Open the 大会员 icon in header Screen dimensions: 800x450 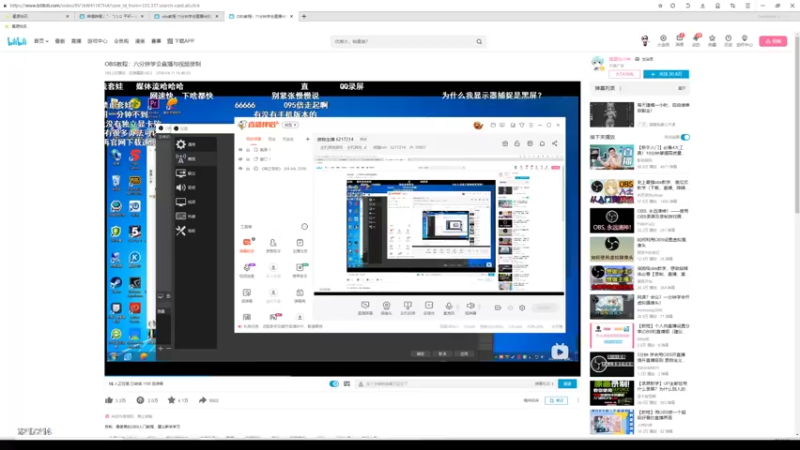tap(663, 41)
